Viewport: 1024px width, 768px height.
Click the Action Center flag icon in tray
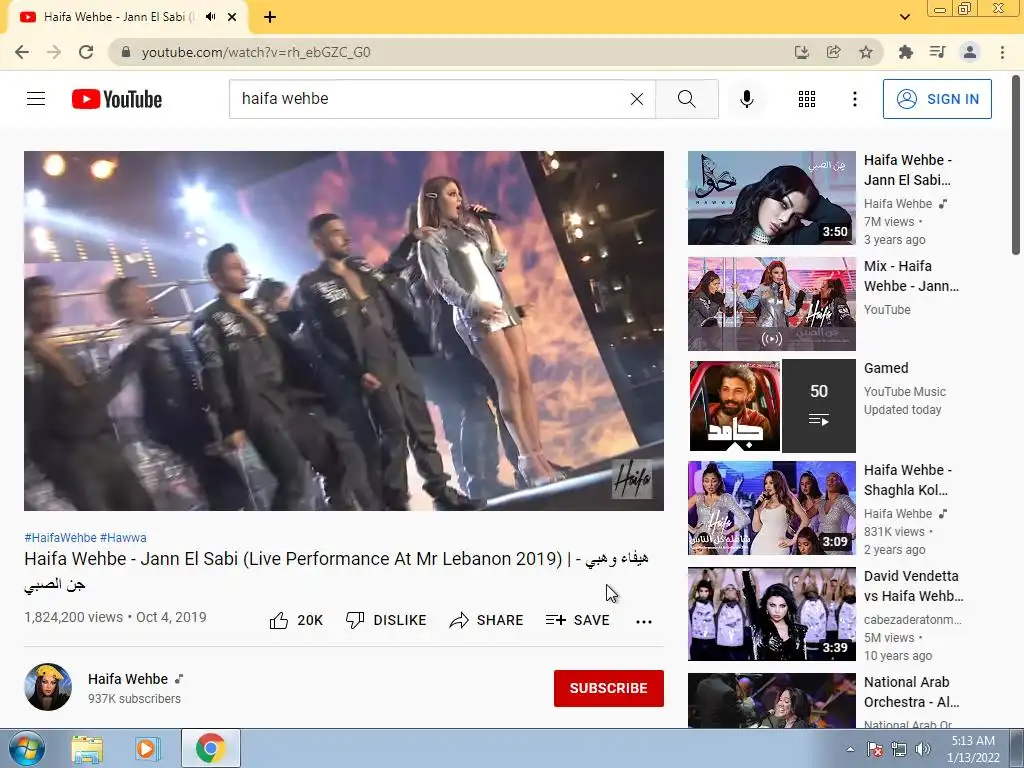(x=875, y=749)
